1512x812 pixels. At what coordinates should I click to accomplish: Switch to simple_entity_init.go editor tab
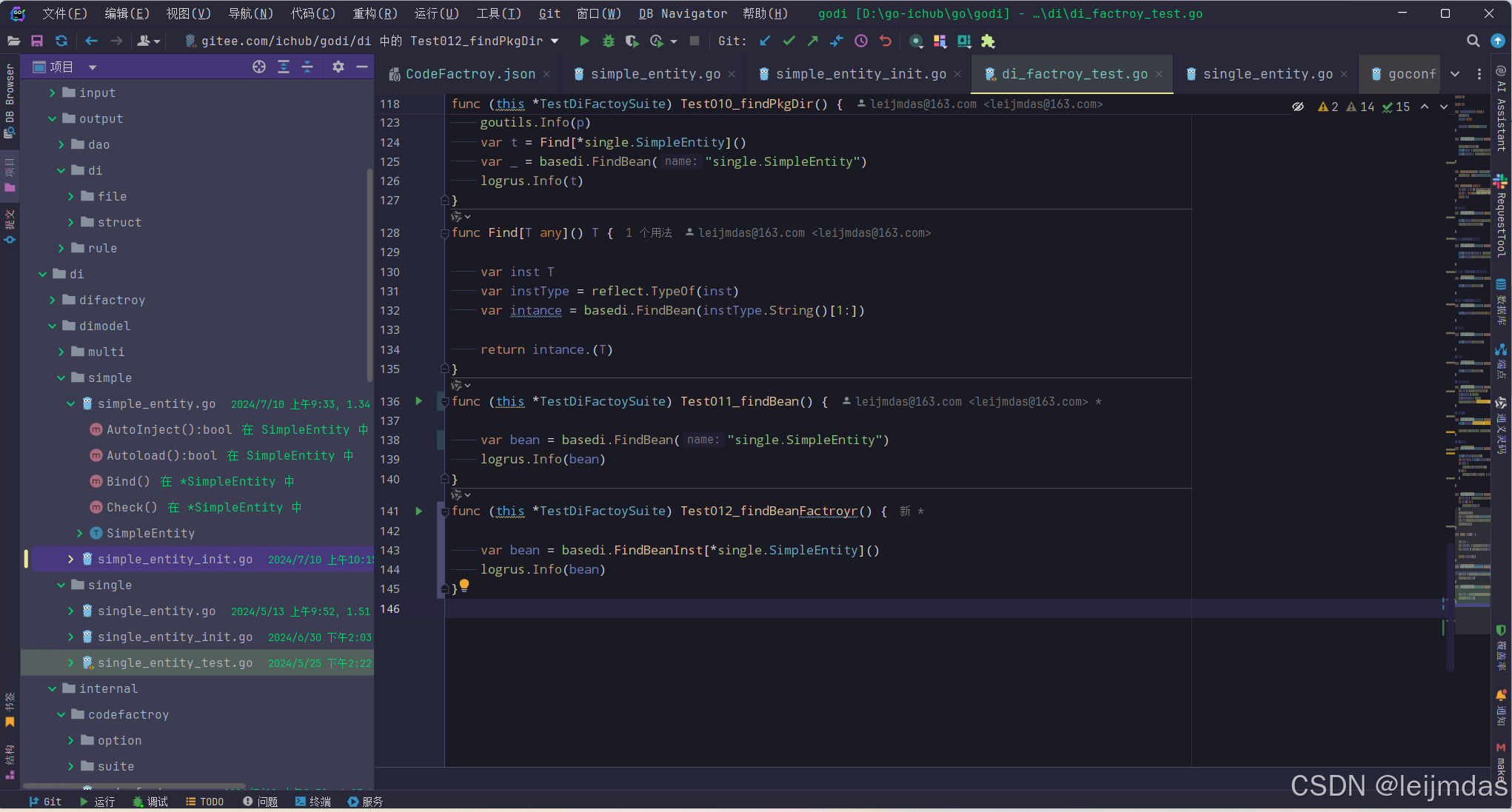point(860,74)
